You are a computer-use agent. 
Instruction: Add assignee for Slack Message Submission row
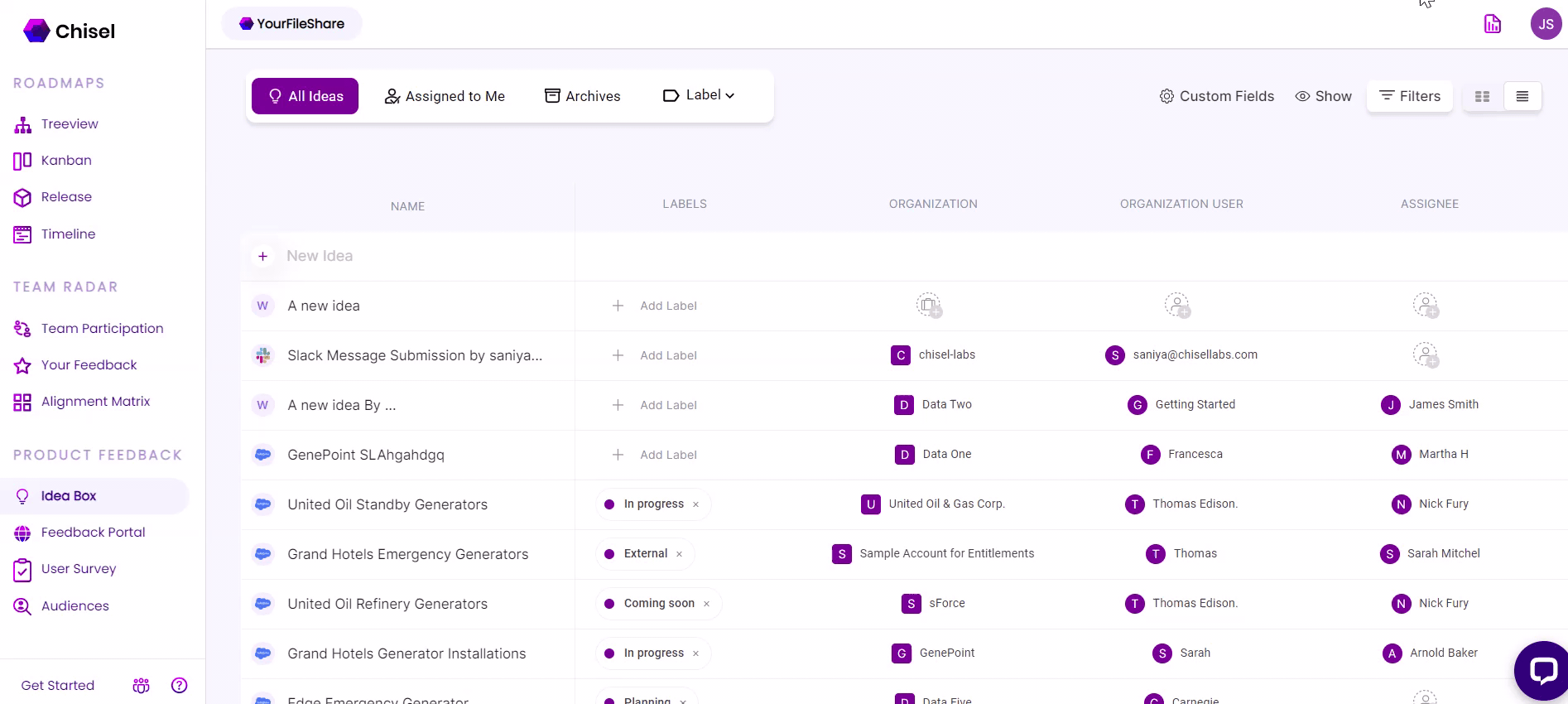click(x=1426, y=355)
